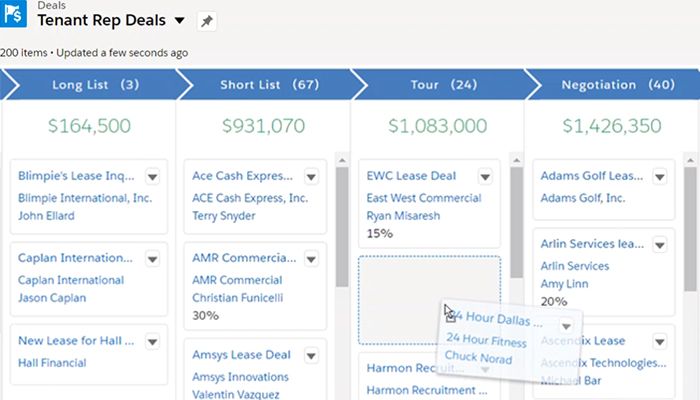Select the Negotiation stage header

tap(612, 85)
